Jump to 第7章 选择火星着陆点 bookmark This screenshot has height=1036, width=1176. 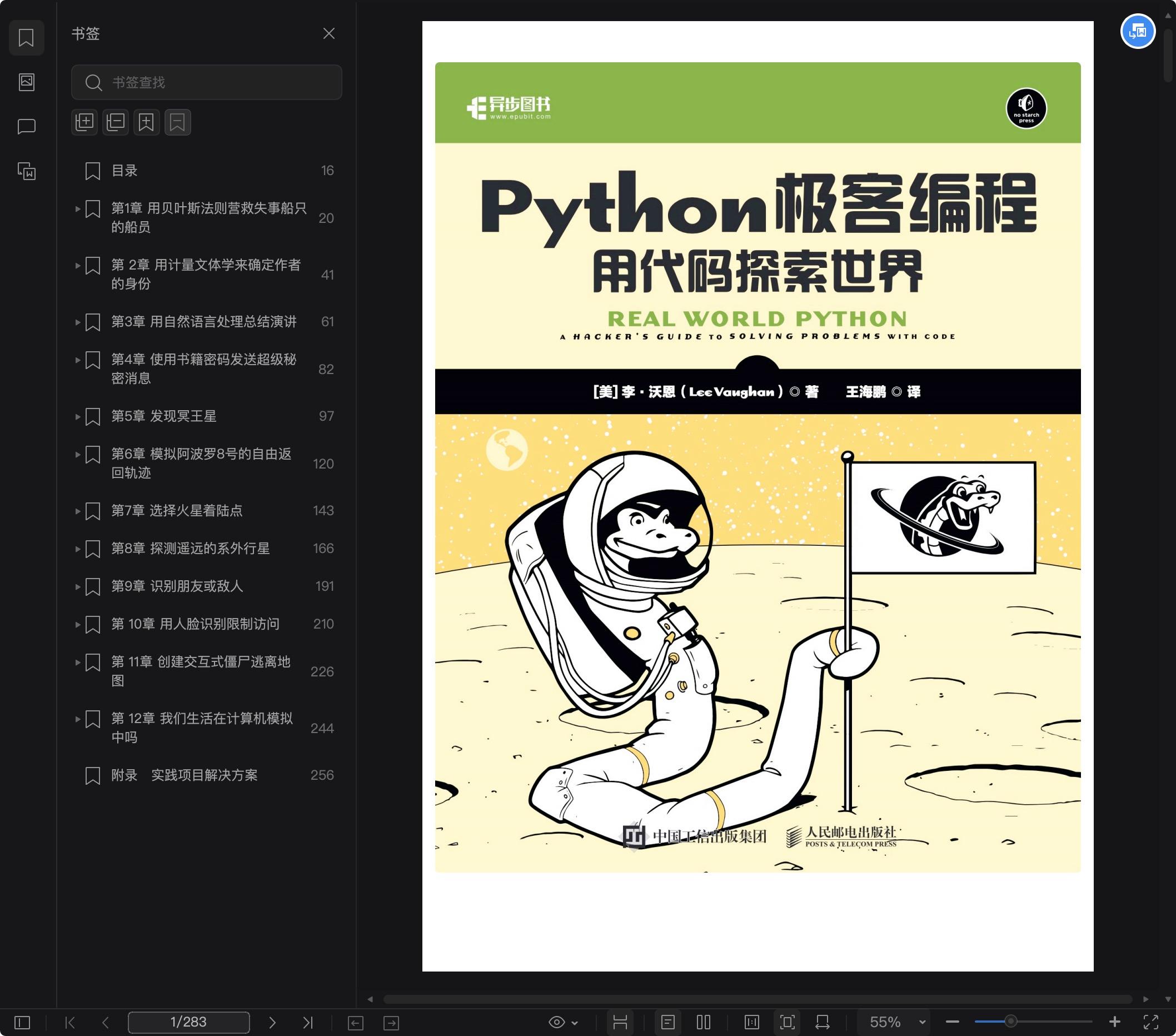(177, 511)
